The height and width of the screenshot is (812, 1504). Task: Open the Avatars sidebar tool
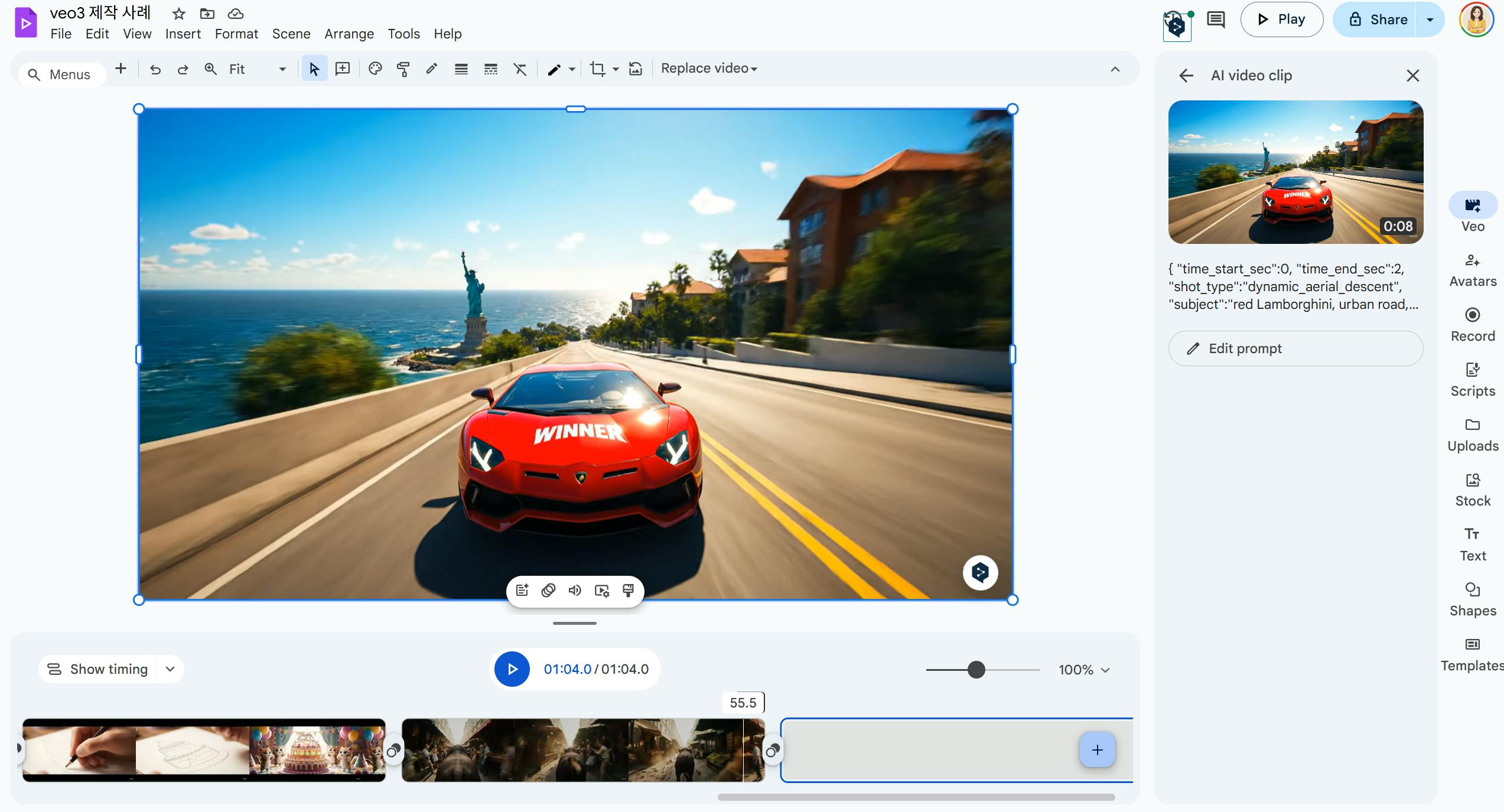click(1472, 261)
